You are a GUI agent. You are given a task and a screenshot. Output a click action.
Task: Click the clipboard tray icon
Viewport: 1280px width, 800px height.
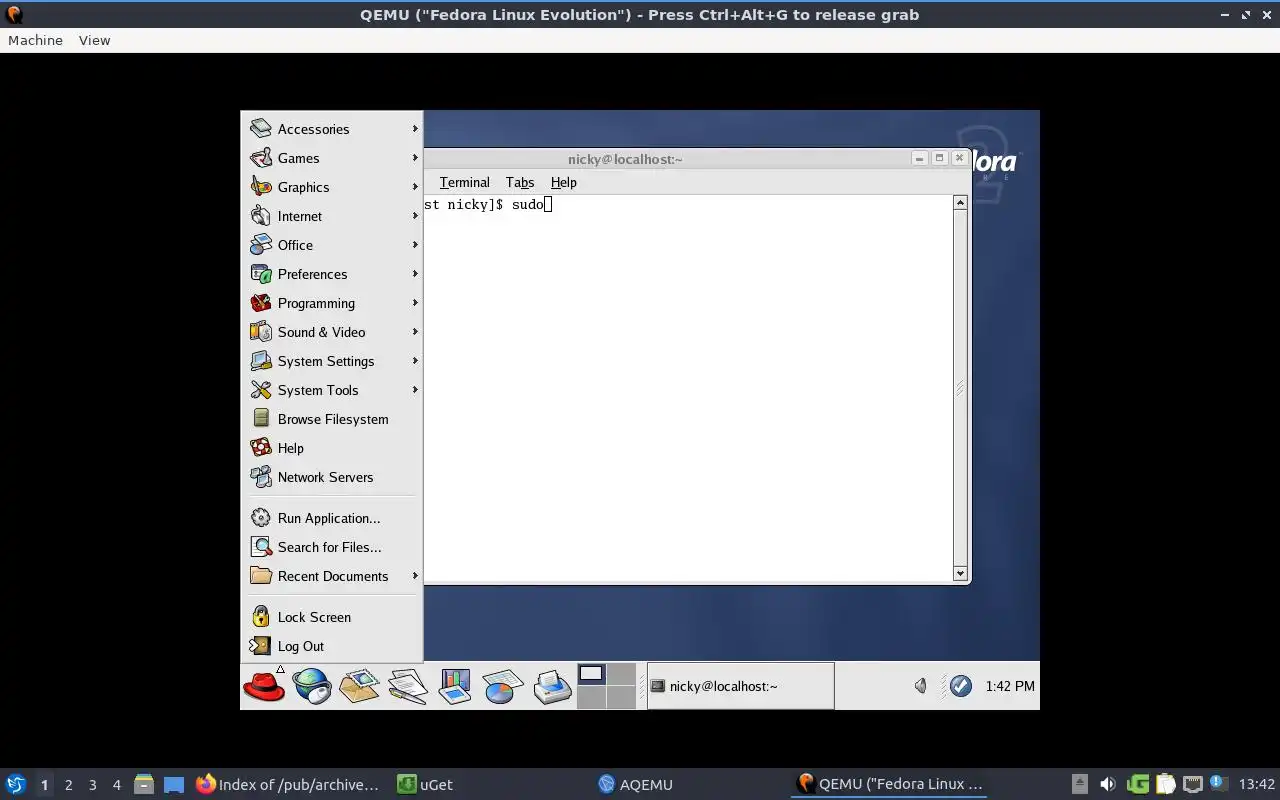pyautogui.click(x=1165, y=784)
